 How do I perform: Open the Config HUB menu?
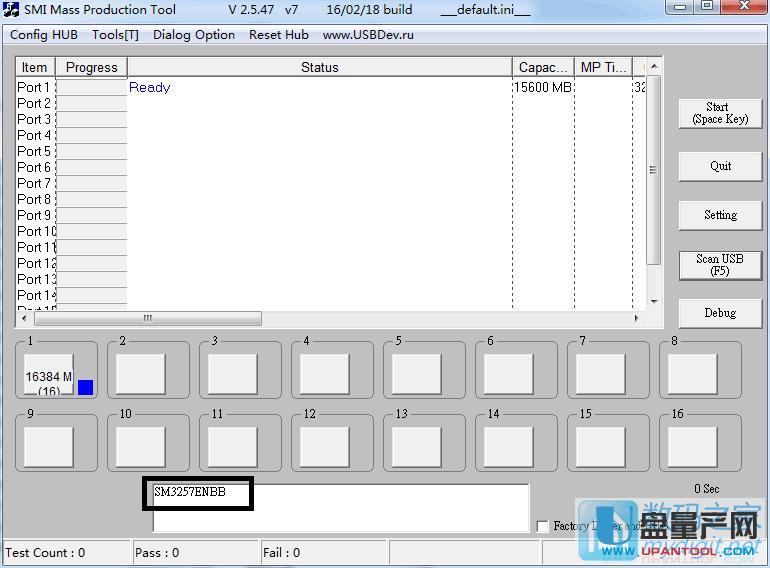click(44, 35)
